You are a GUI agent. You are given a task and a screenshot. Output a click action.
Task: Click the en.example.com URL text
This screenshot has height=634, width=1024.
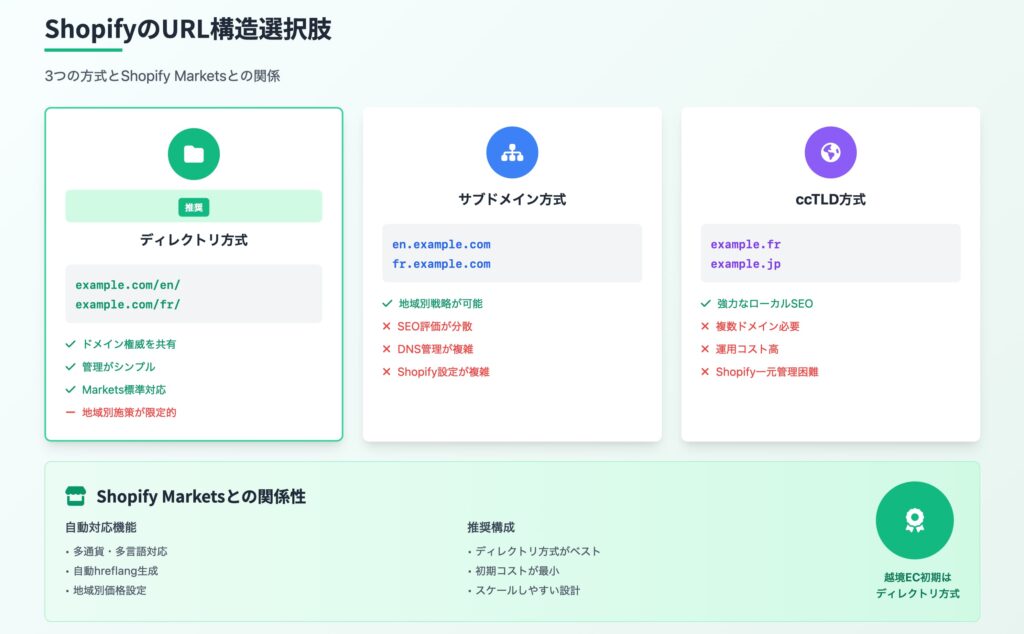pyautogui.click(x=441, y=245)
